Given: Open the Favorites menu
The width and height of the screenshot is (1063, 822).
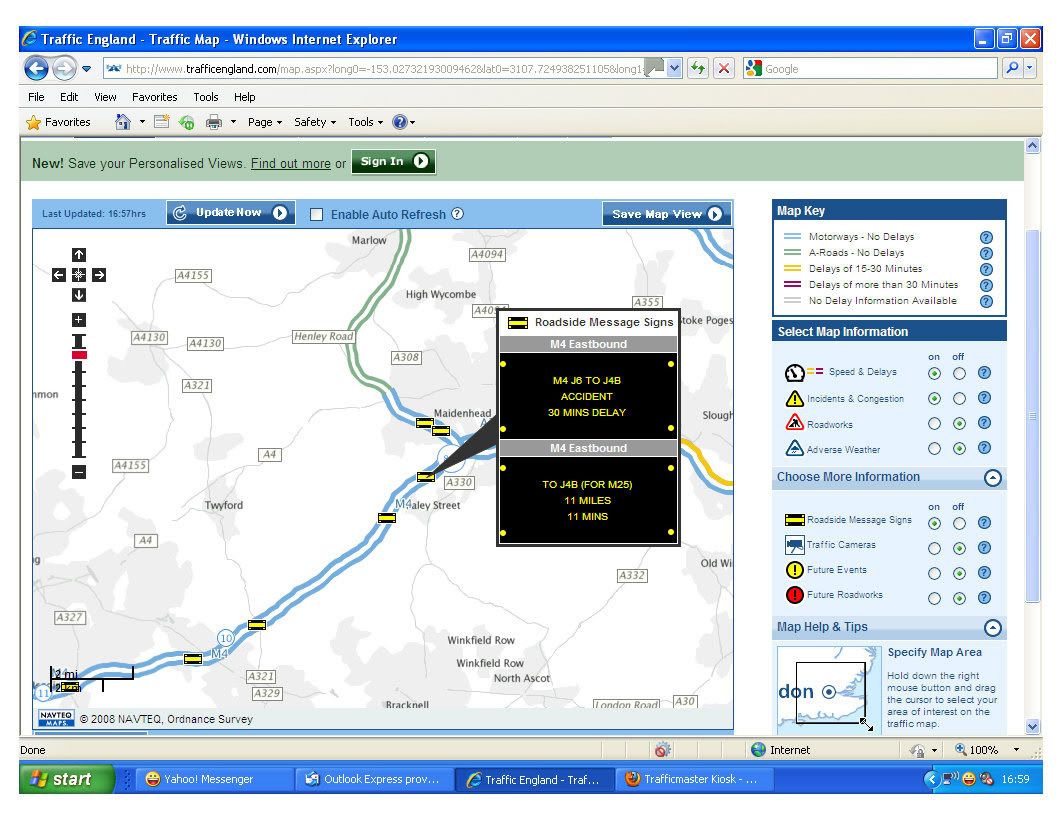Looking at the screenshot, I should coord(155,97).
